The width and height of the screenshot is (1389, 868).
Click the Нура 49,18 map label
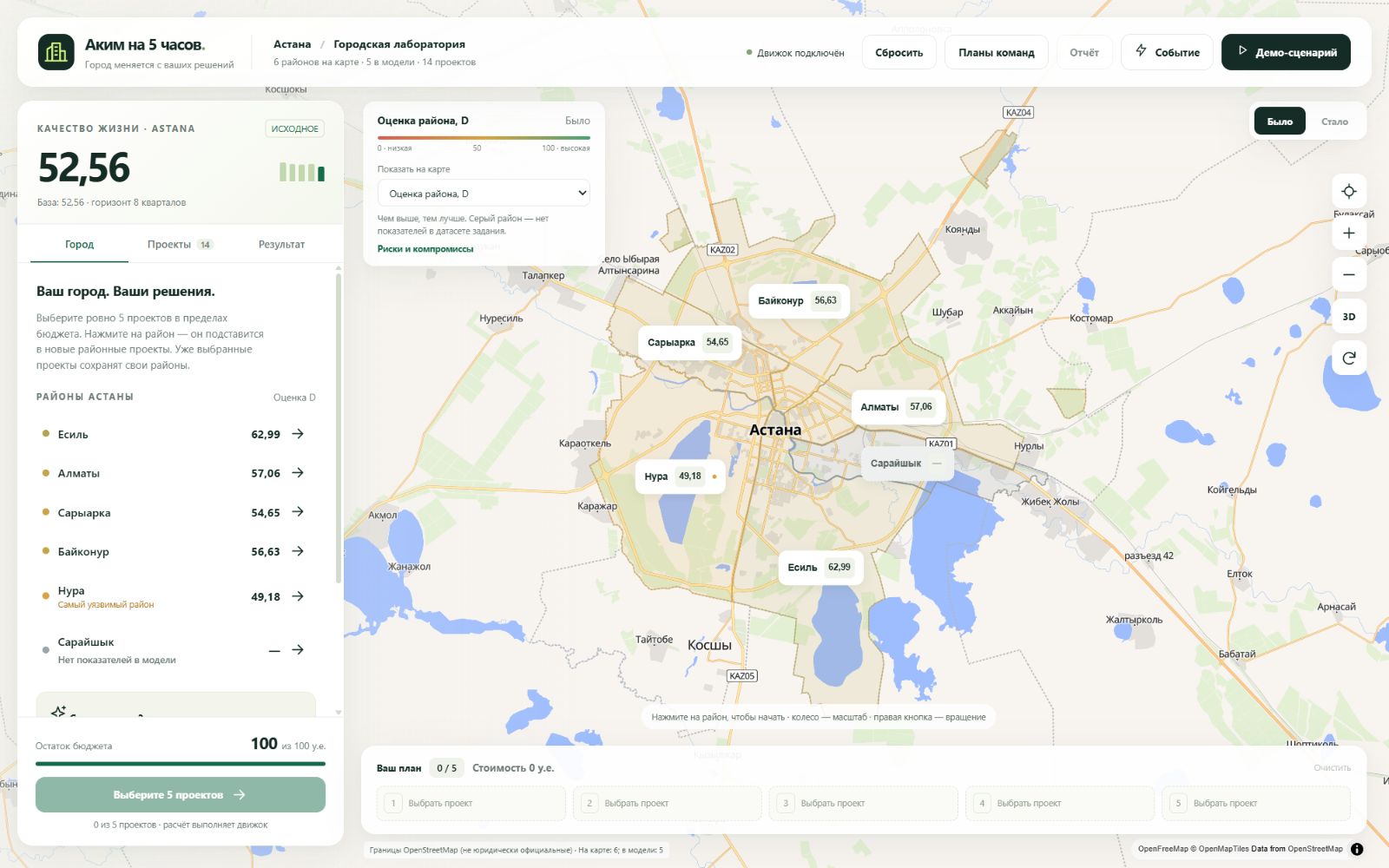(680, 477)
